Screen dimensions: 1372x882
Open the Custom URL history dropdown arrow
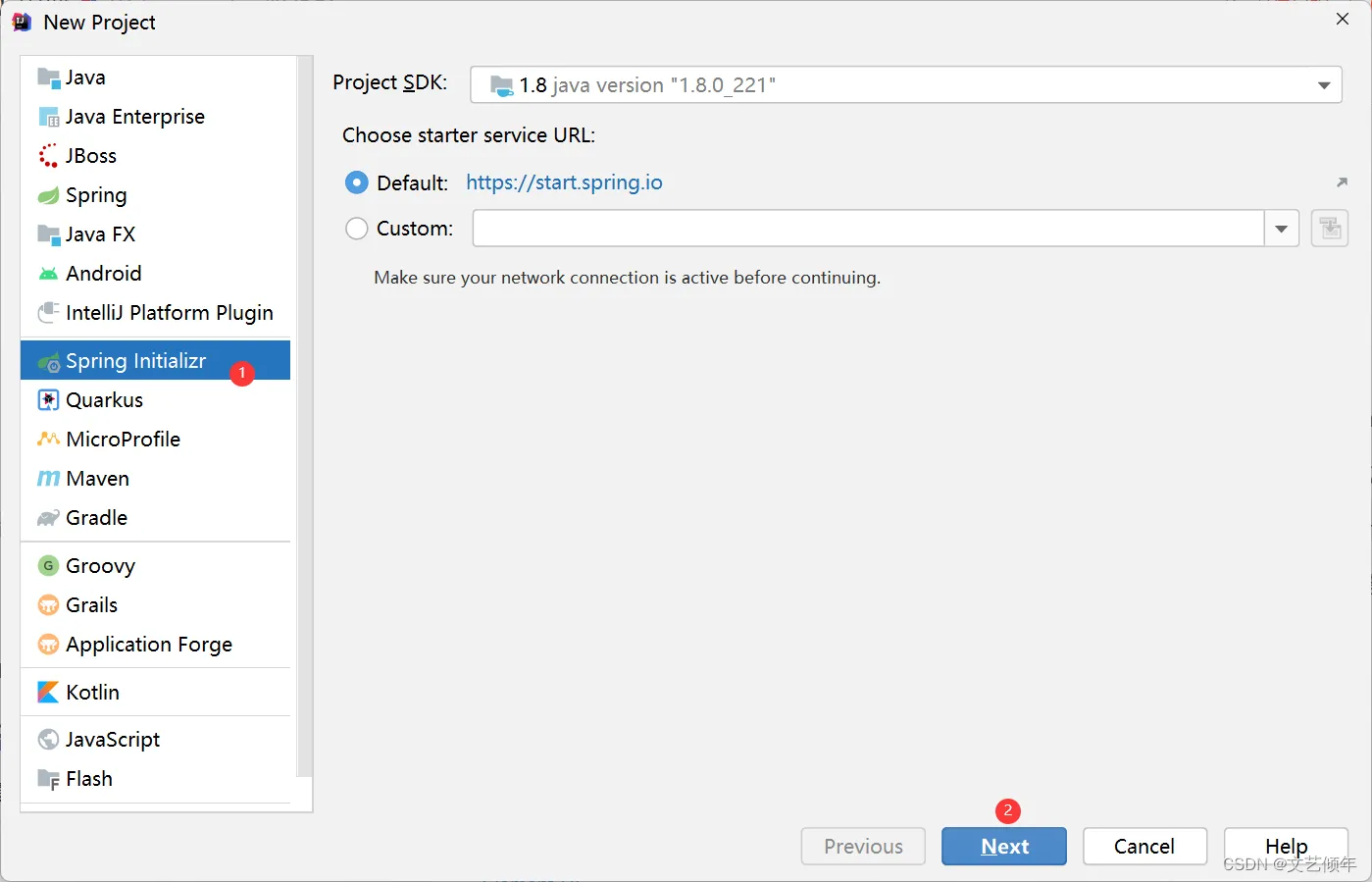coord(1281,229)
